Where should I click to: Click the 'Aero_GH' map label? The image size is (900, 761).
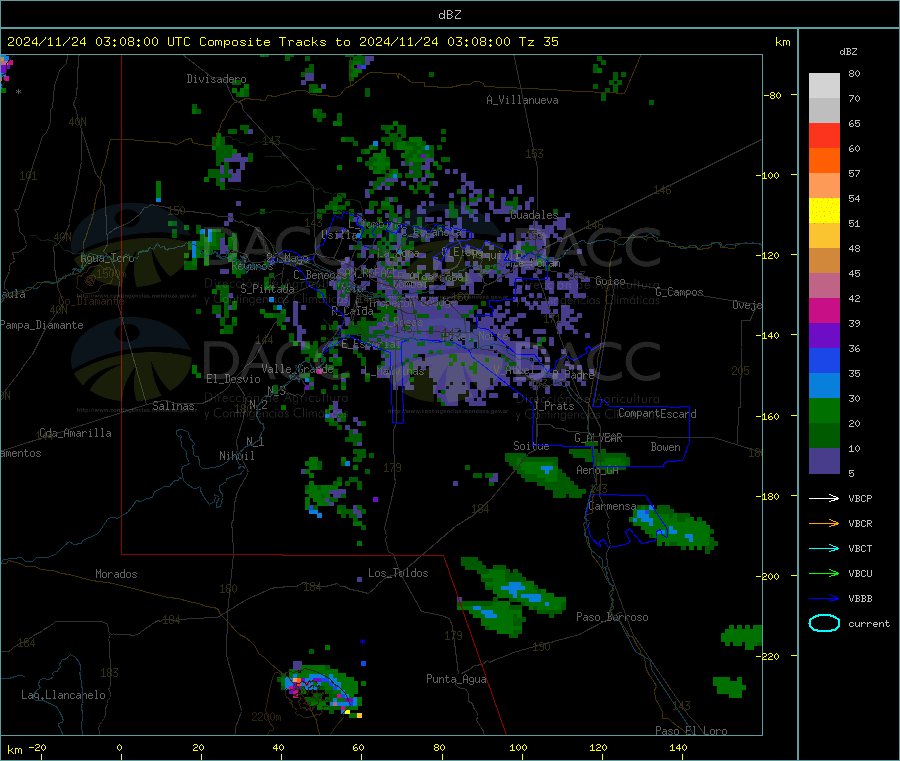tap(597, 470)
